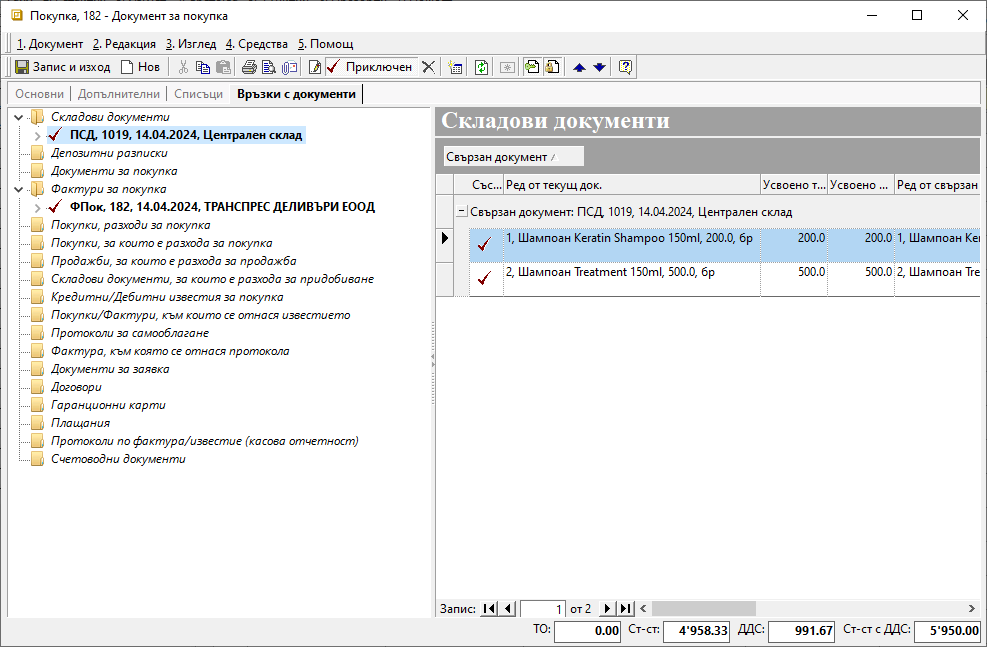Click the Нов button
Screen dimensions: 987x647
(140, 67)
